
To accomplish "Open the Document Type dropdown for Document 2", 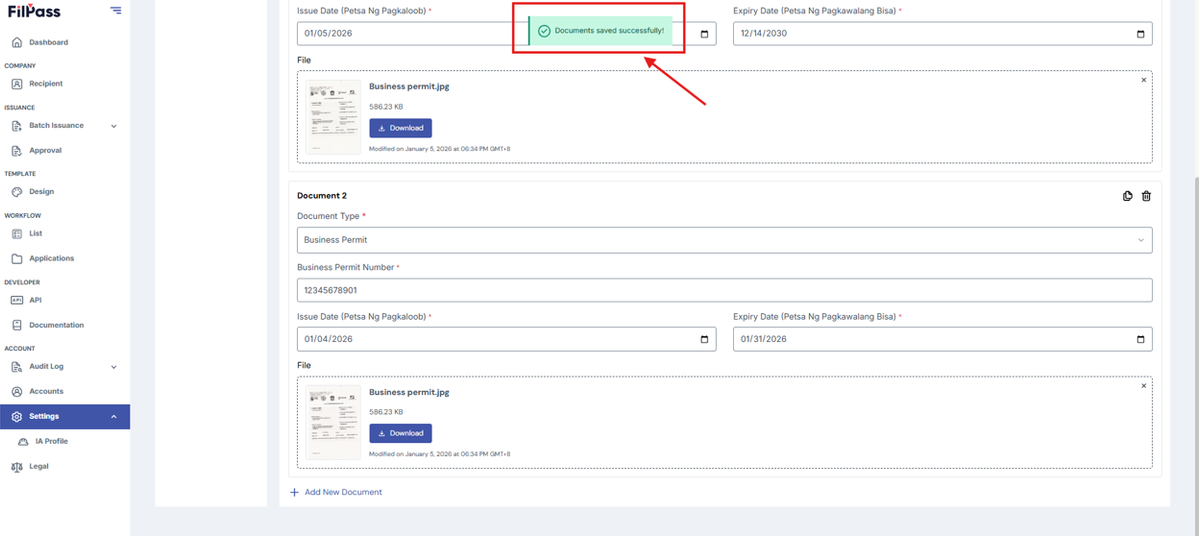I will tap(724, 240).
